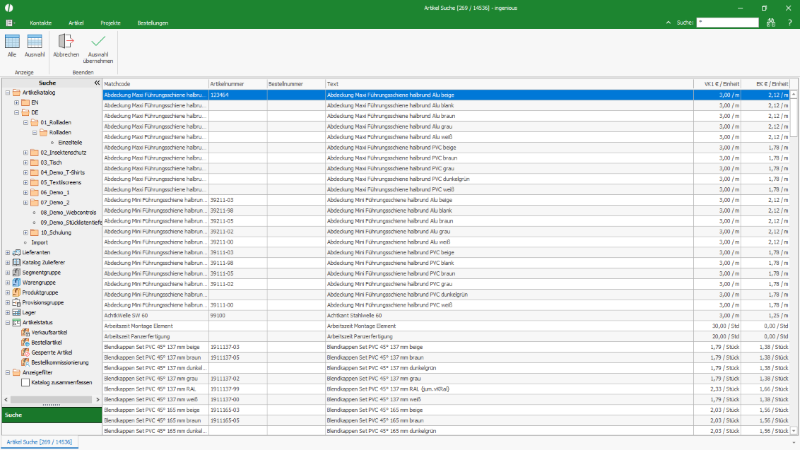Viewport: 800px width, 450px height.
Task: Click the Bestellartikel status icon
Action: [25, 342]
